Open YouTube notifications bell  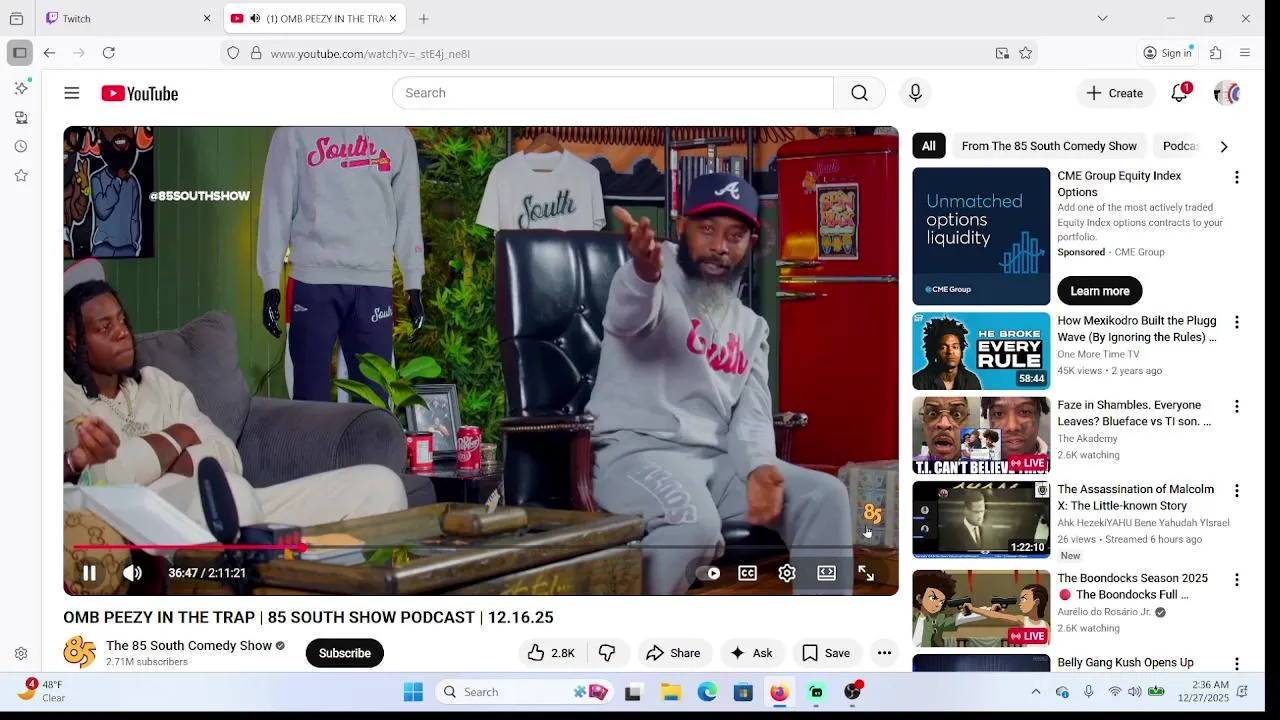click(x=1180, y=93)
